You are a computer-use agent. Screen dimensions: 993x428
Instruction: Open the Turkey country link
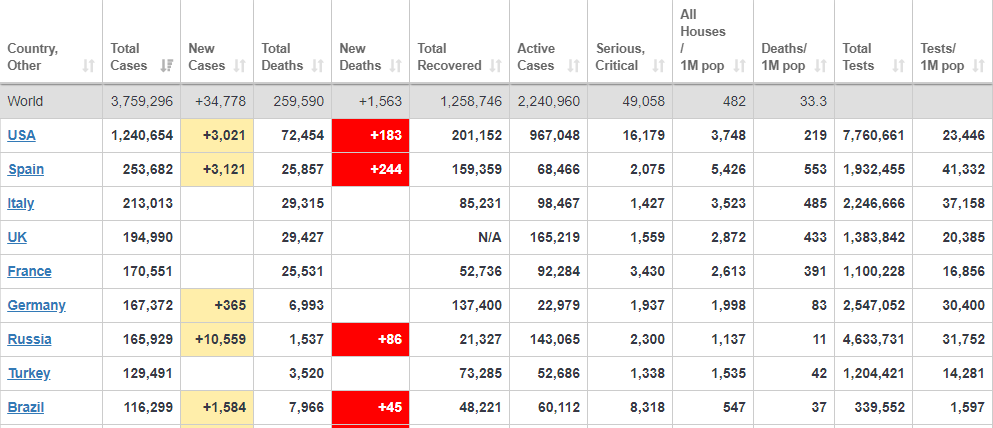[x=29, y=374]
